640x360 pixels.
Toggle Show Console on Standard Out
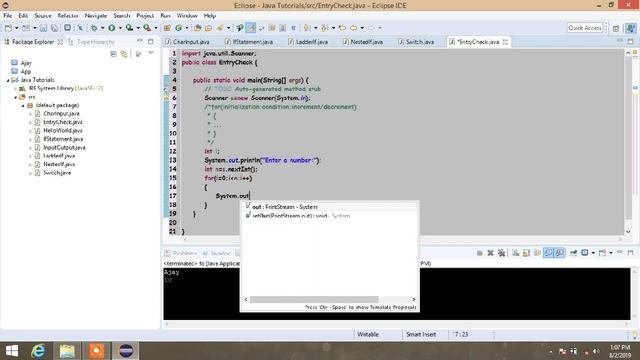[548, 253]
